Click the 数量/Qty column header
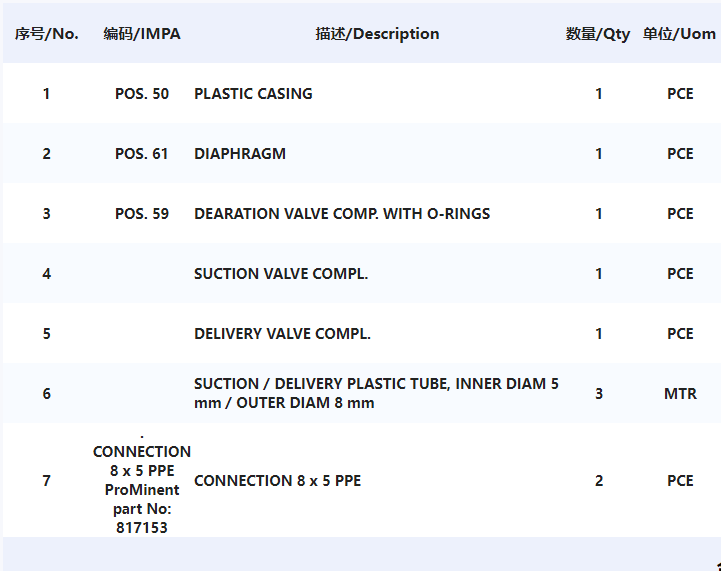 (598, 34)
